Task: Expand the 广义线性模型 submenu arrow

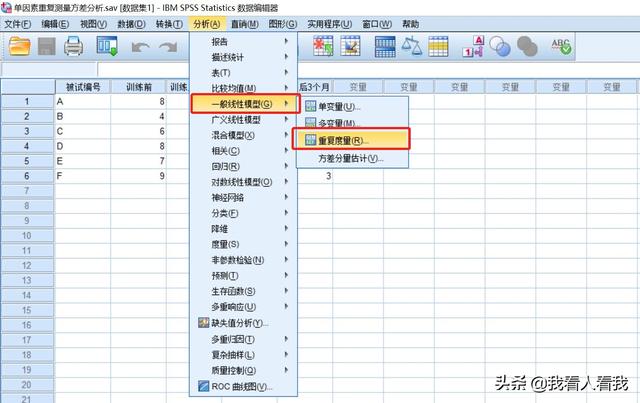Action: coord(286,119)
